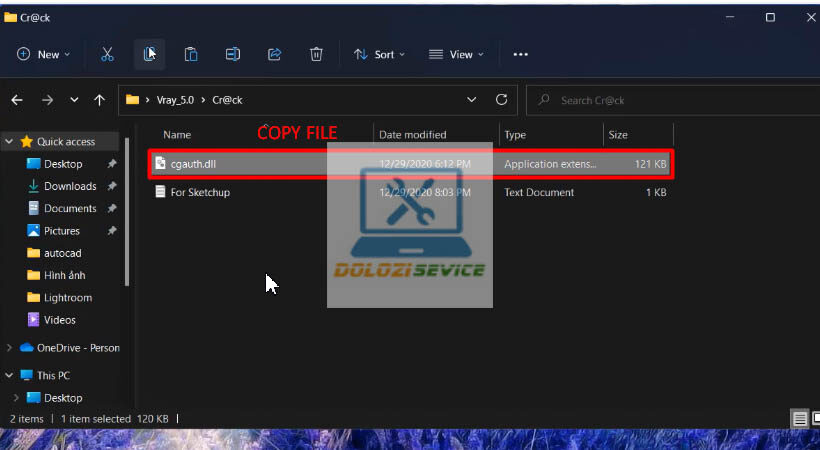Image resolution: width=820 pixels, height=450 pixels.
Task: Click the Share icon in toolbar
Action: pyautogui.click(x=274, y=54)
